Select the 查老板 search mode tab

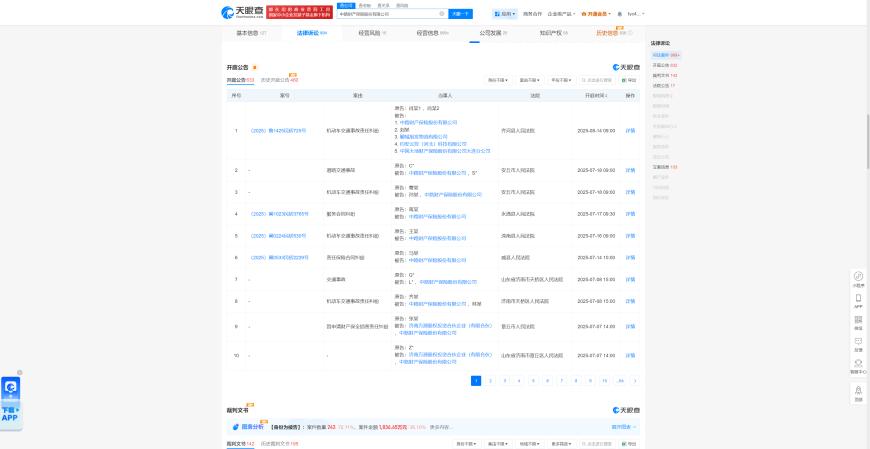click(x=364, y=5)
